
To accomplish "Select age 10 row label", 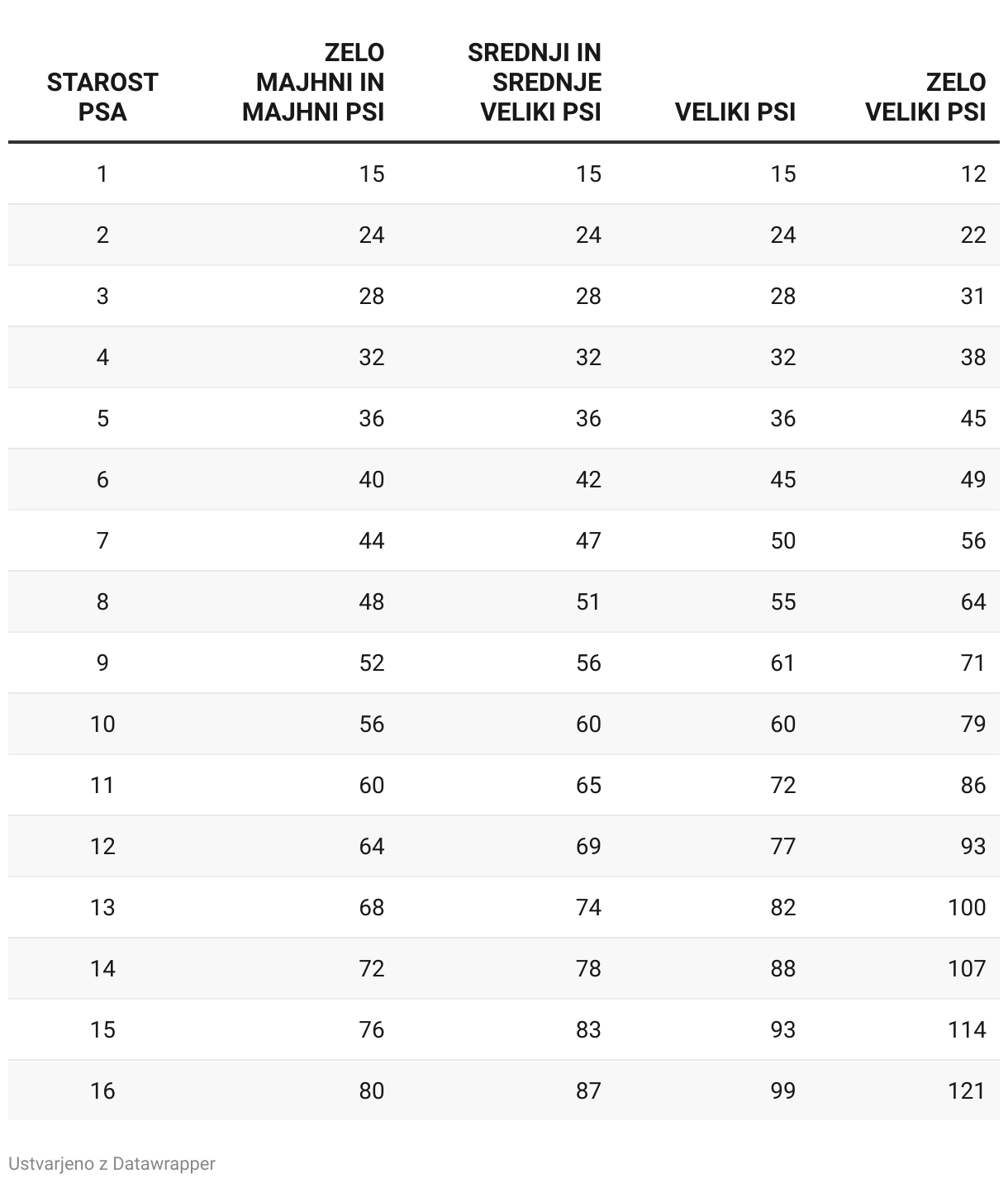I will [102, 724].
